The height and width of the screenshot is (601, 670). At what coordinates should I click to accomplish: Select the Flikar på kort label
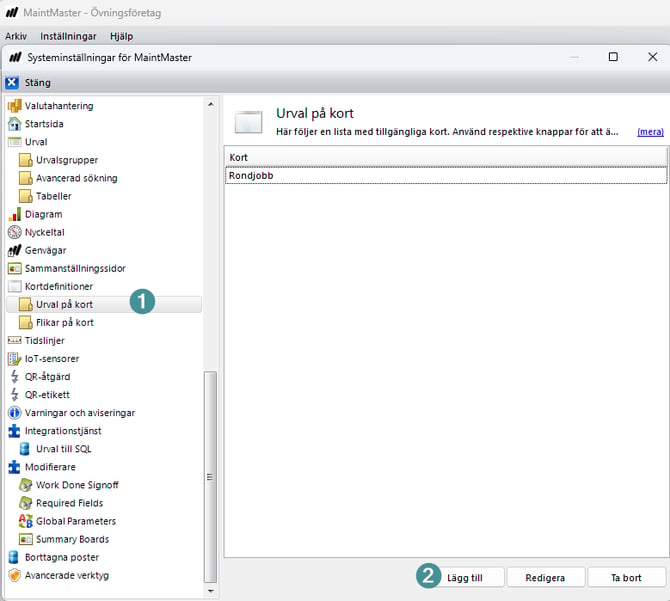pos(65,322)
